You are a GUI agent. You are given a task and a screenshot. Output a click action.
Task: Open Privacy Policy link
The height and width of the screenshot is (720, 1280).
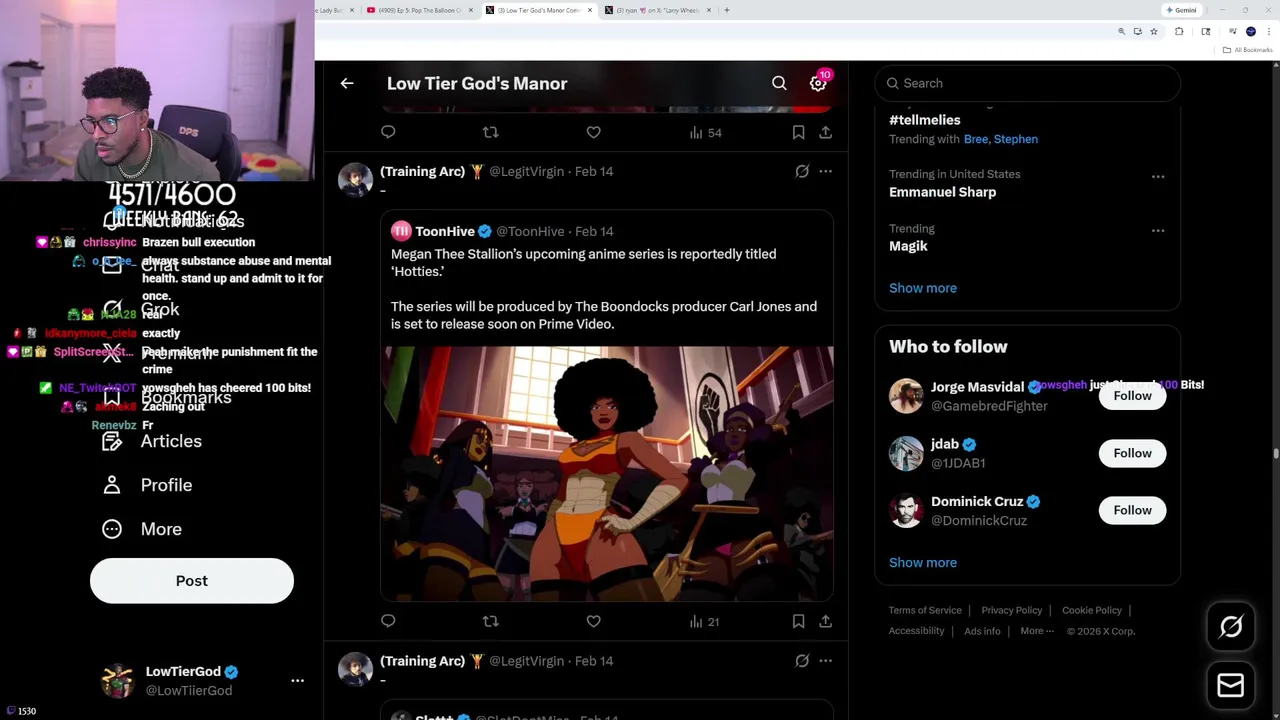(x=1012, y=610)
